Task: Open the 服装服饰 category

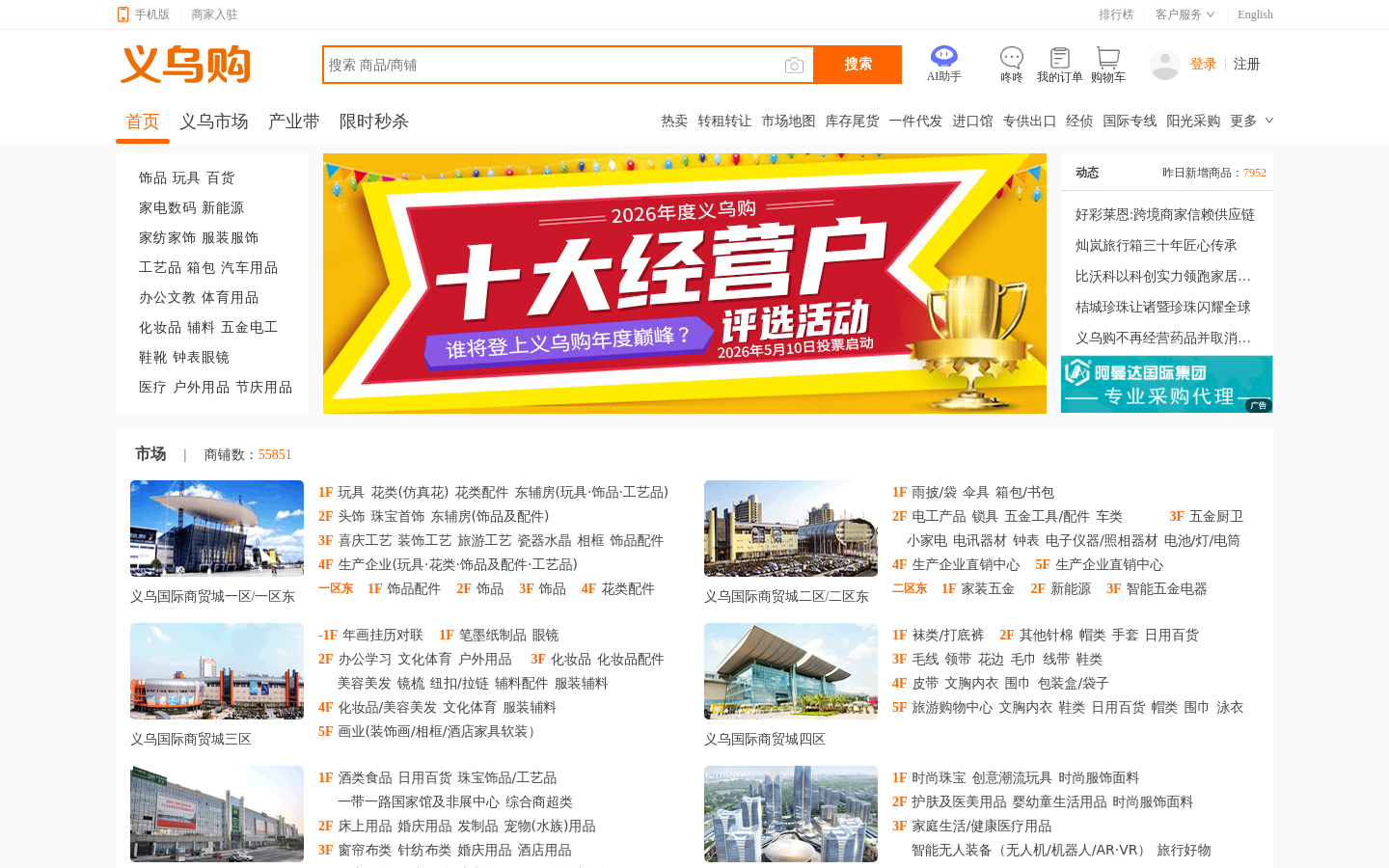Action: 230,237
